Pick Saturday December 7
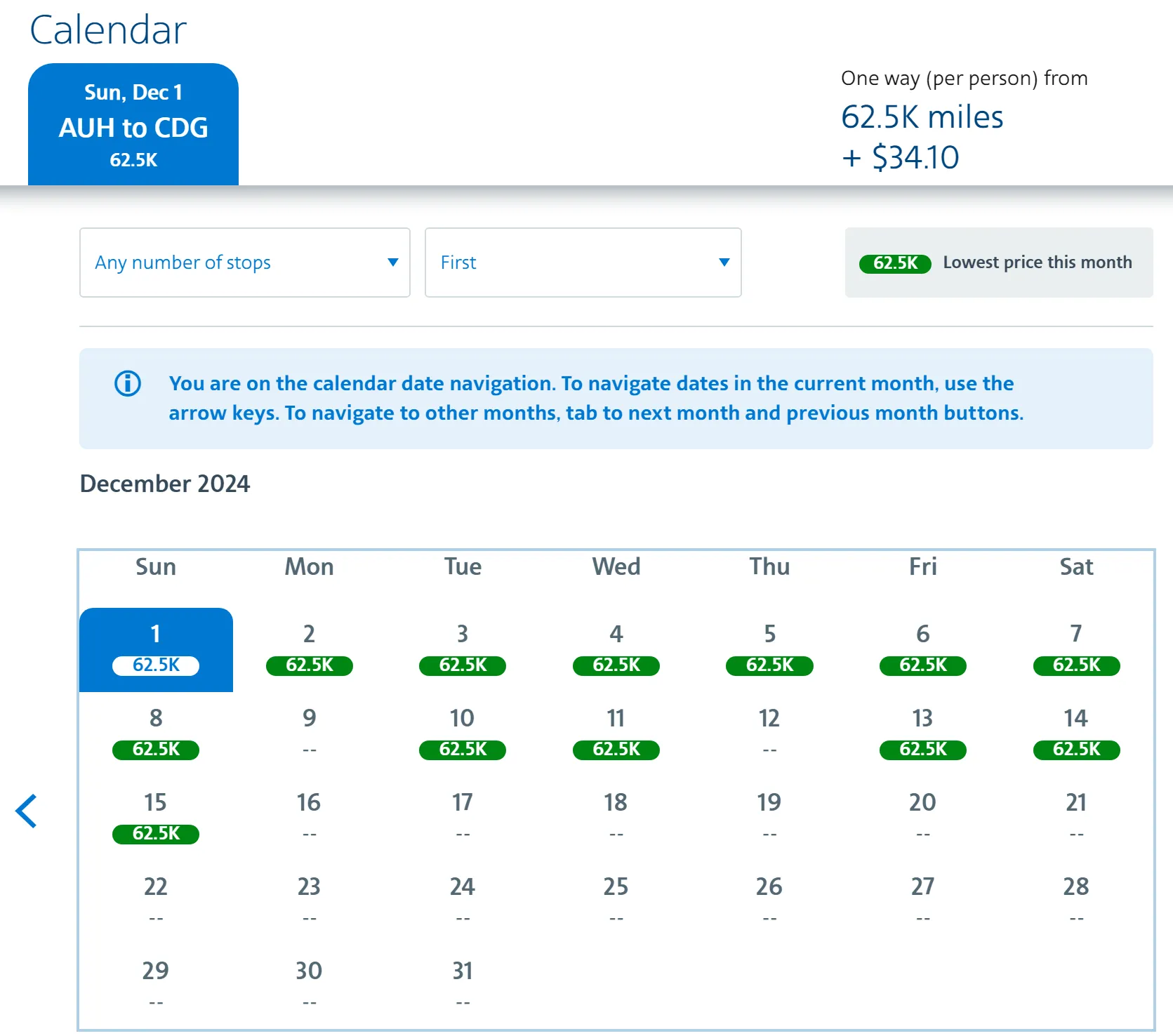The width and height of the screenshot is (1173, 1036). pos(1076,649)
